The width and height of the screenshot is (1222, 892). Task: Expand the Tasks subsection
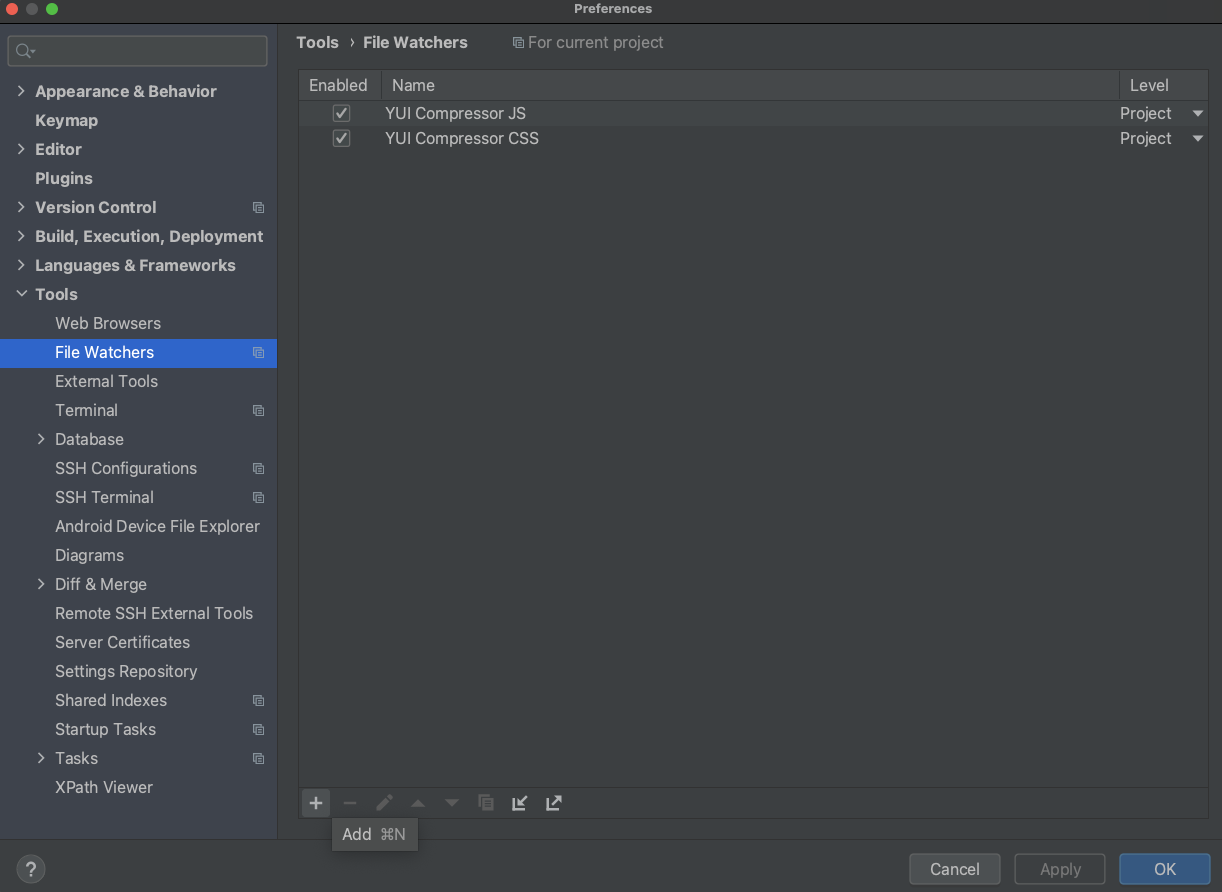[41, 758]
